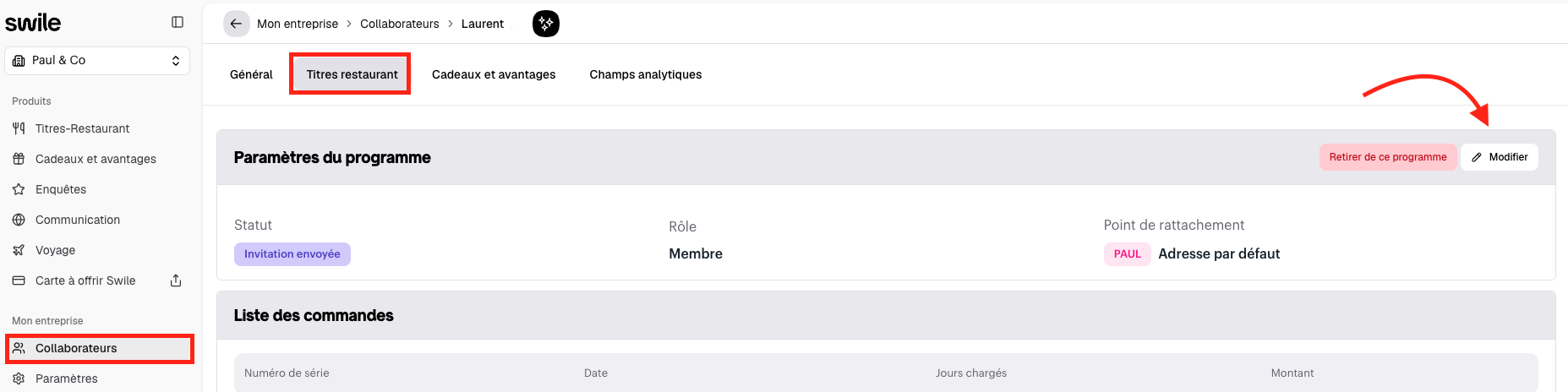The width and height of the screenshot is (1568, 392).
Task: Open the Cadeaux et avantages tab
Action: (494, 74)
